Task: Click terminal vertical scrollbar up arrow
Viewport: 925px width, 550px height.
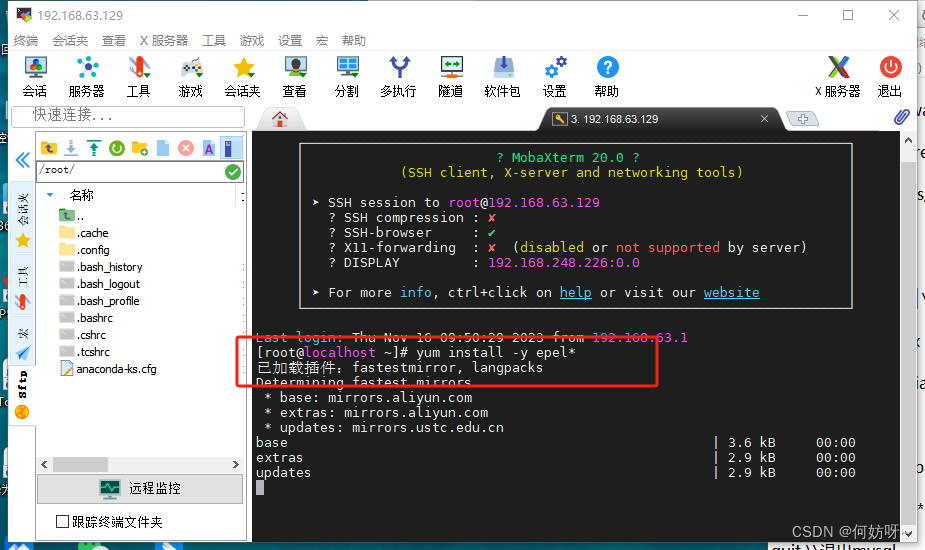Action: (908, 140)
